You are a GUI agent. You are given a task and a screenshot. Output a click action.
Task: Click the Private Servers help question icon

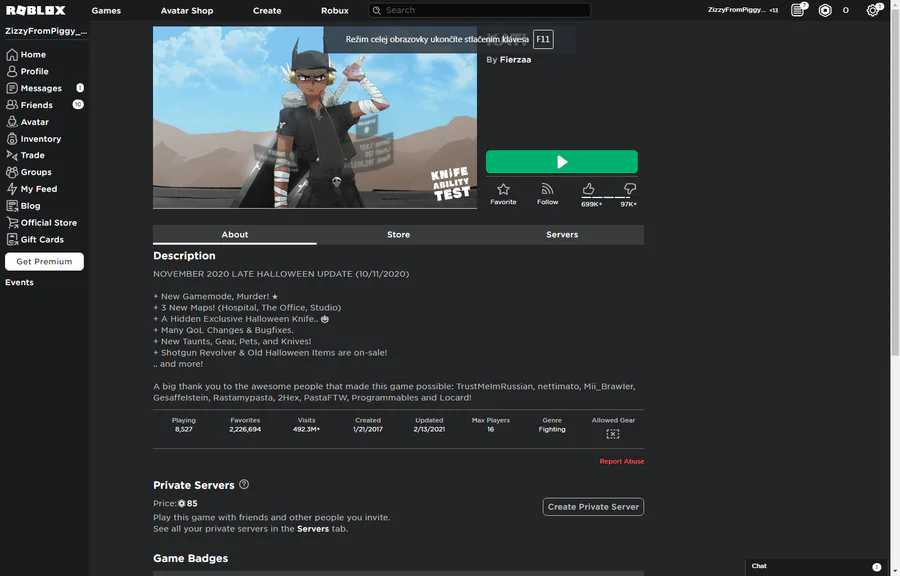click(x=244, y=484)
